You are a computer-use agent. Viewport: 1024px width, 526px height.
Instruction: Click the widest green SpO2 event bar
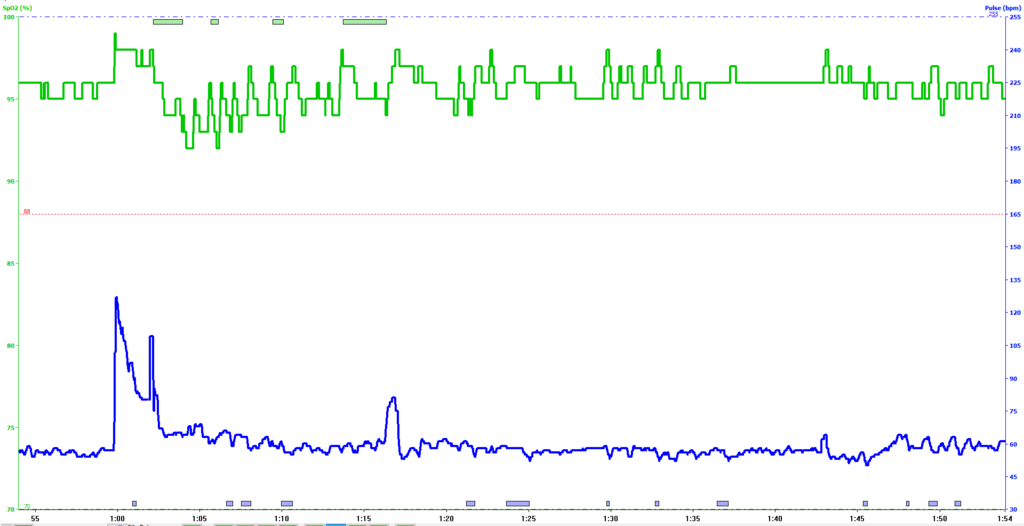(364, 21)
